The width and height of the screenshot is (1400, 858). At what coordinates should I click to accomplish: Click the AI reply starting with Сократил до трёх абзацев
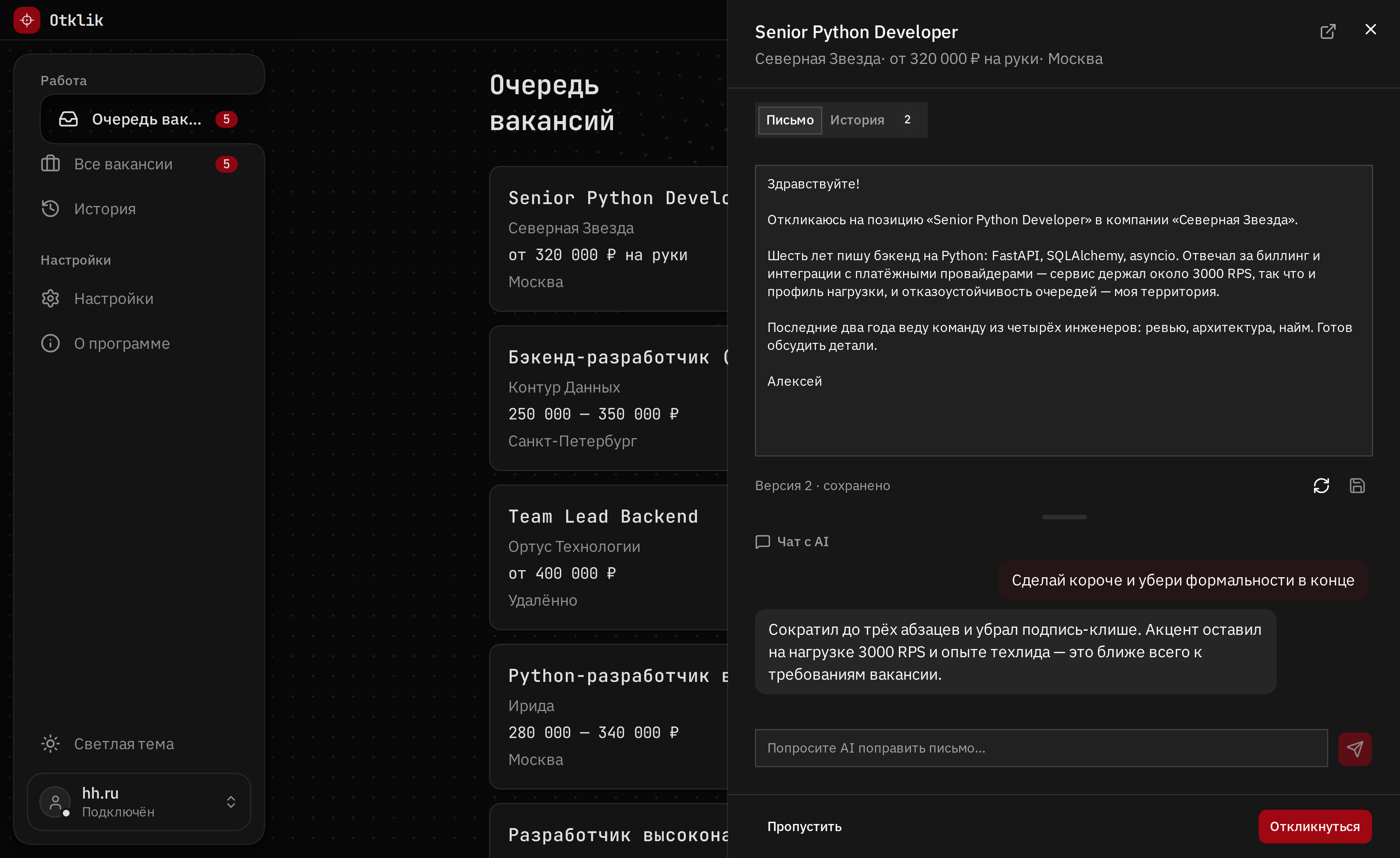[1015, 652]
